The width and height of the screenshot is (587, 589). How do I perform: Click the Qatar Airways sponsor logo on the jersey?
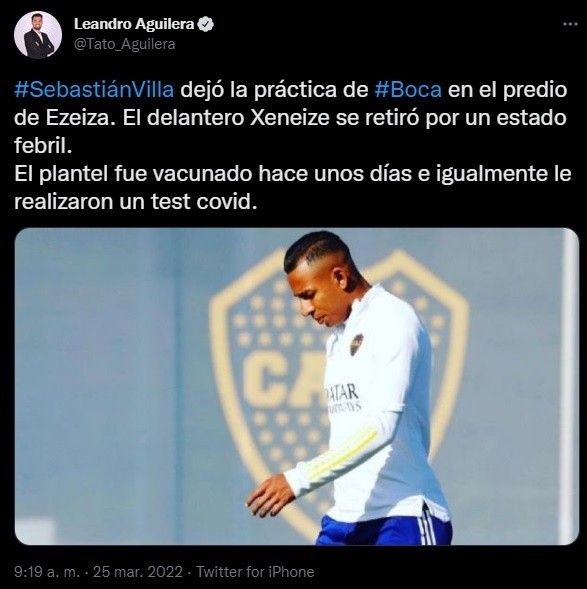coord(344,398)
